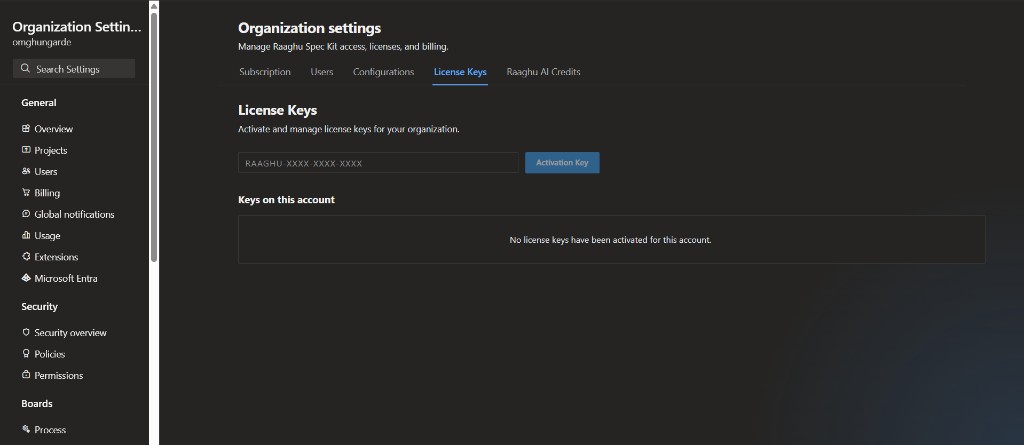The width and height of the screenshot is (1024, 445).
Task: Click the 'General' section heading
Action: 39,103
